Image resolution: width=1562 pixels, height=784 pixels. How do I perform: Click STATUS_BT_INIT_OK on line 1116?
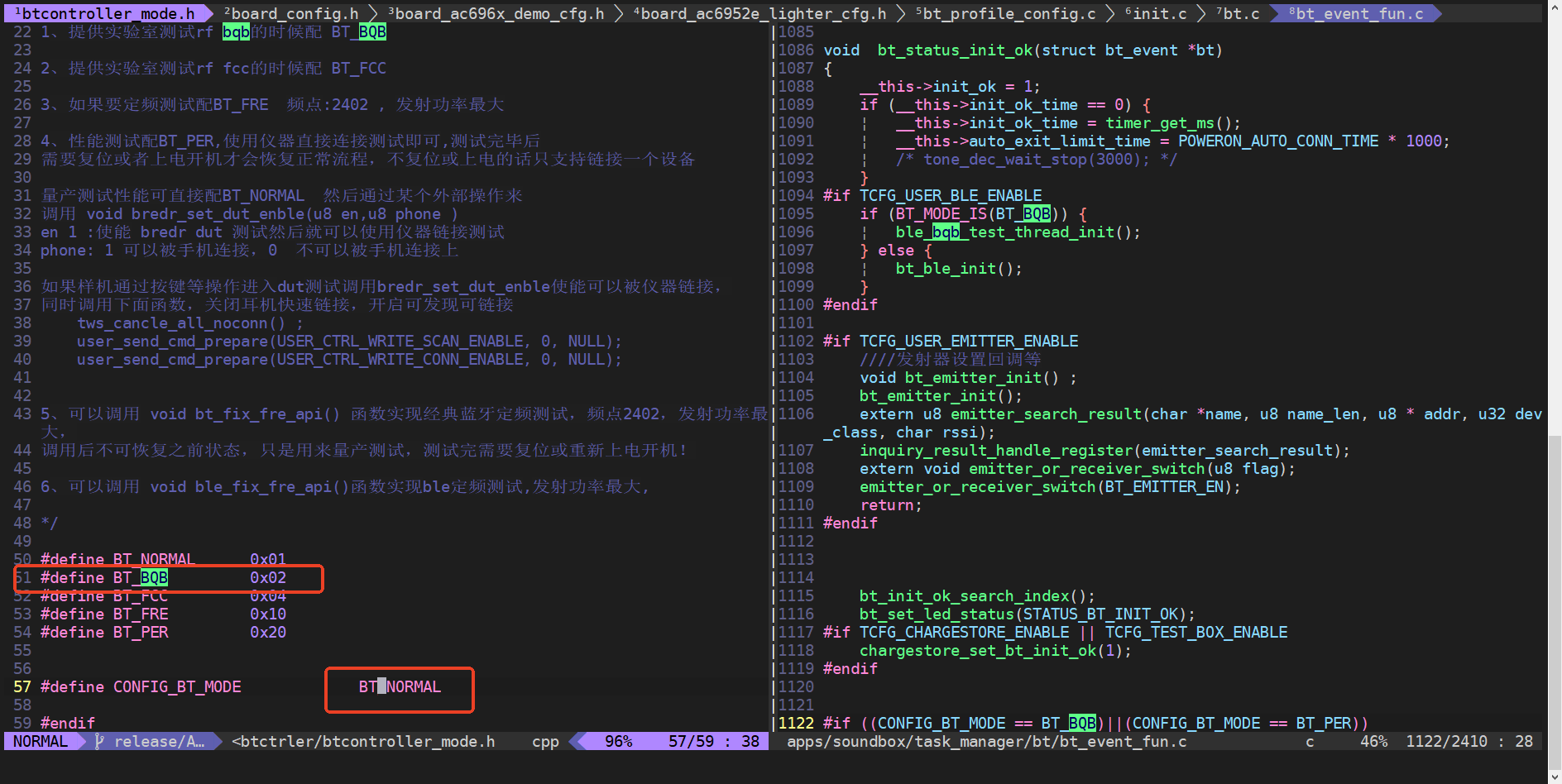tap(1100, 614)
